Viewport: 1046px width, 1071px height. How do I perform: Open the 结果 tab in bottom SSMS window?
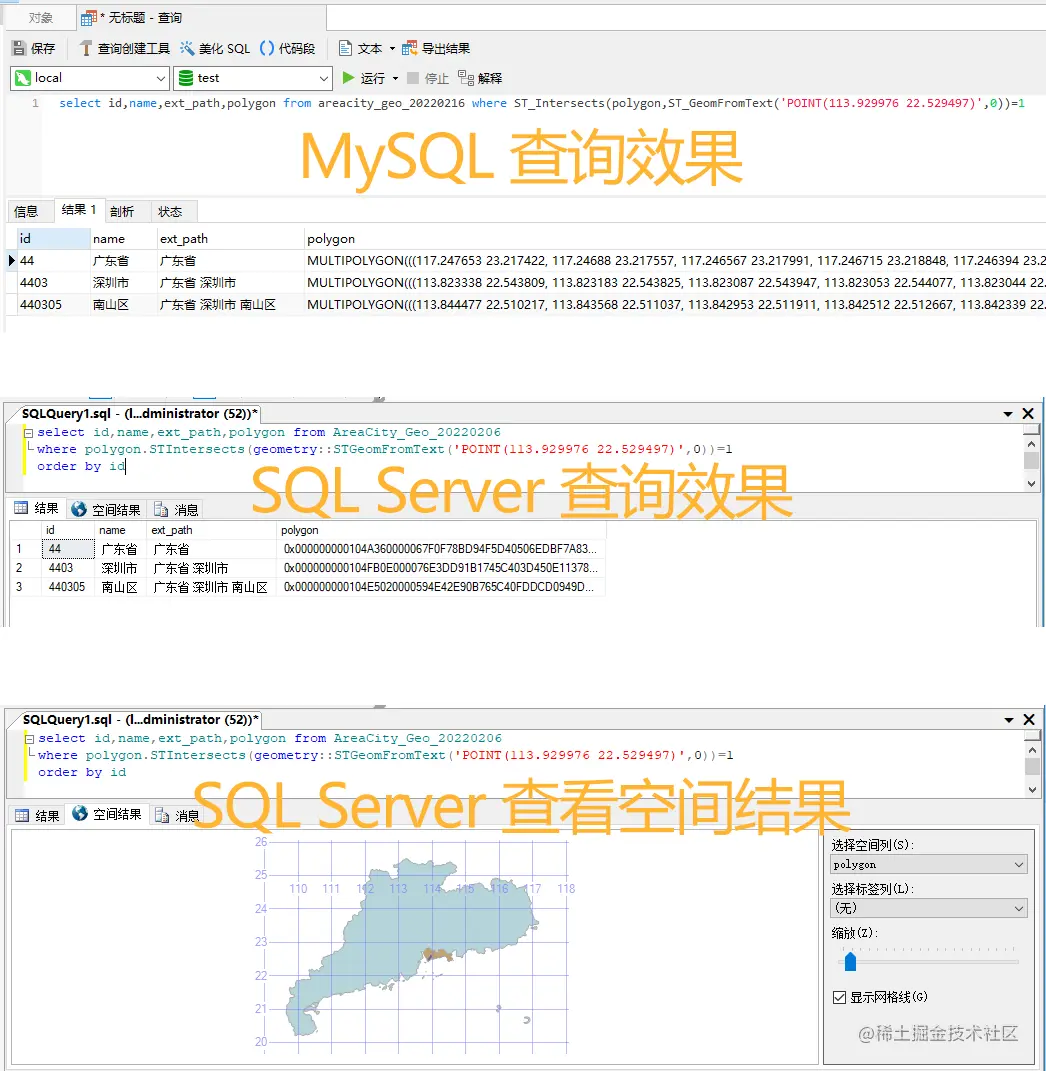tap(38, 816)
